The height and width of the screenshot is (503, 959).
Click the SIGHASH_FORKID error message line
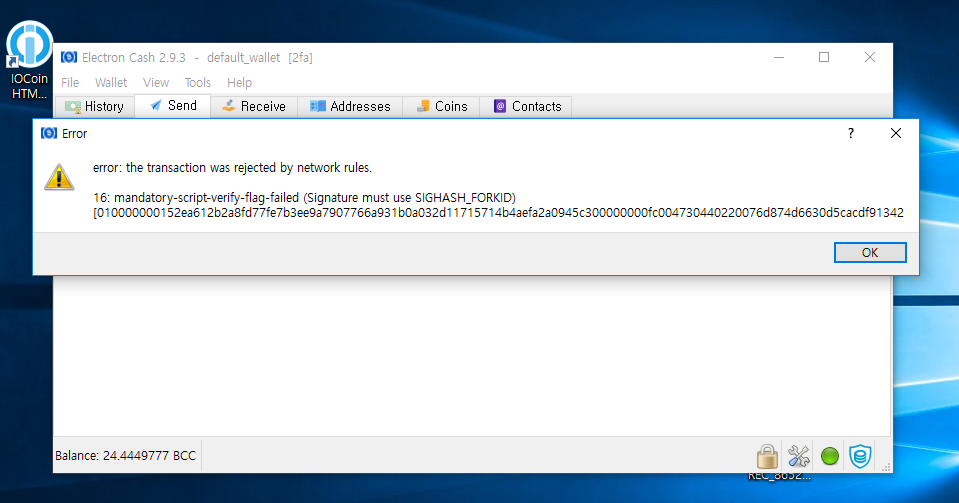point(305,198)
